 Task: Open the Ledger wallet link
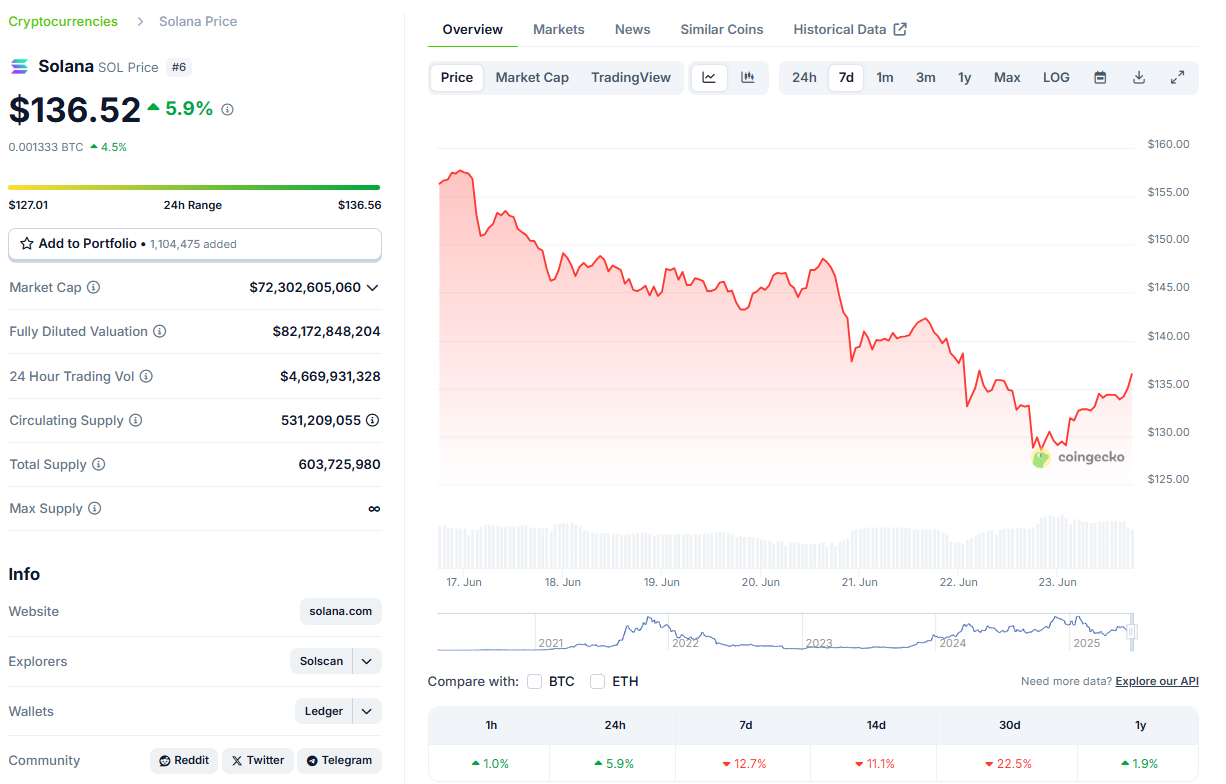[324, 712]
